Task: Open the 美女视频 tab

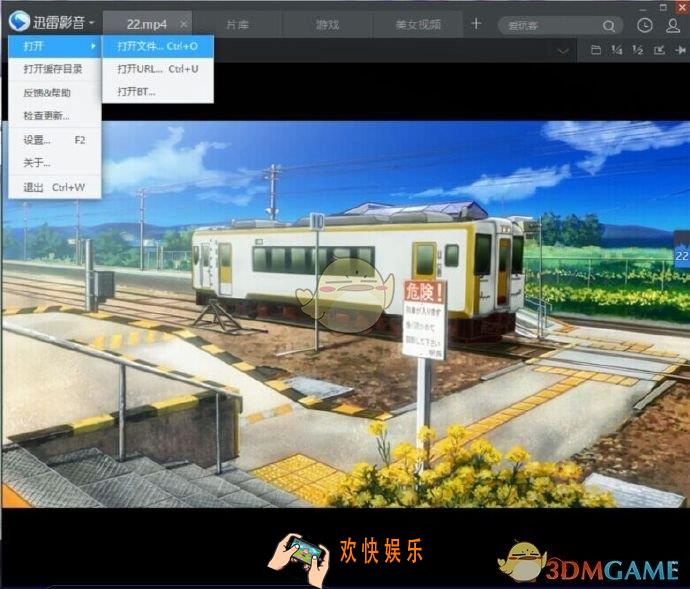Action: (418, 24)
